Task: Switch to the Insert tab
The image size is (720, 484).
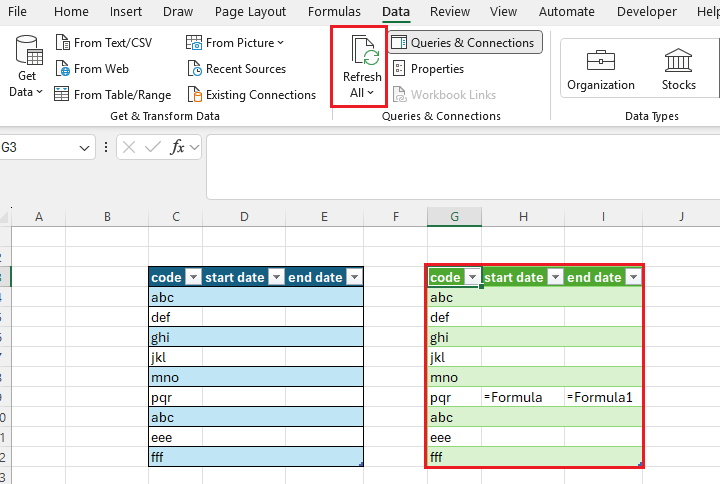Action: (x=126, y=11)
